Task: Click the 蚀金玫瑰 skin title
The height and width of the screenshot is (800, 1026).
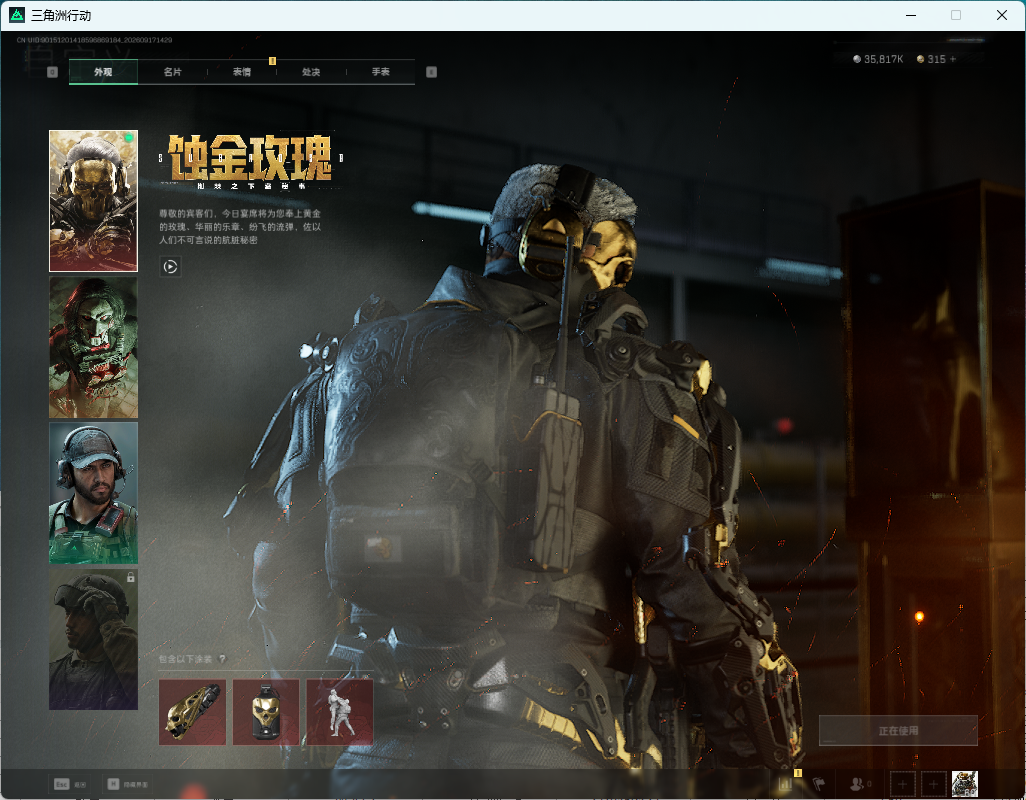Action: 250,158
